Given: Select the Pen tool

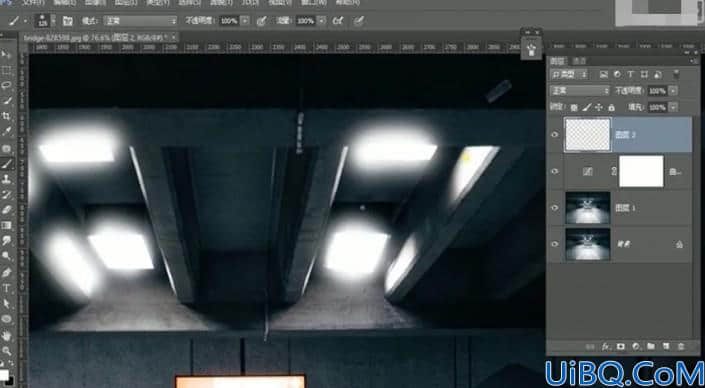Looking at the screenshot, I should click(6, 272).
